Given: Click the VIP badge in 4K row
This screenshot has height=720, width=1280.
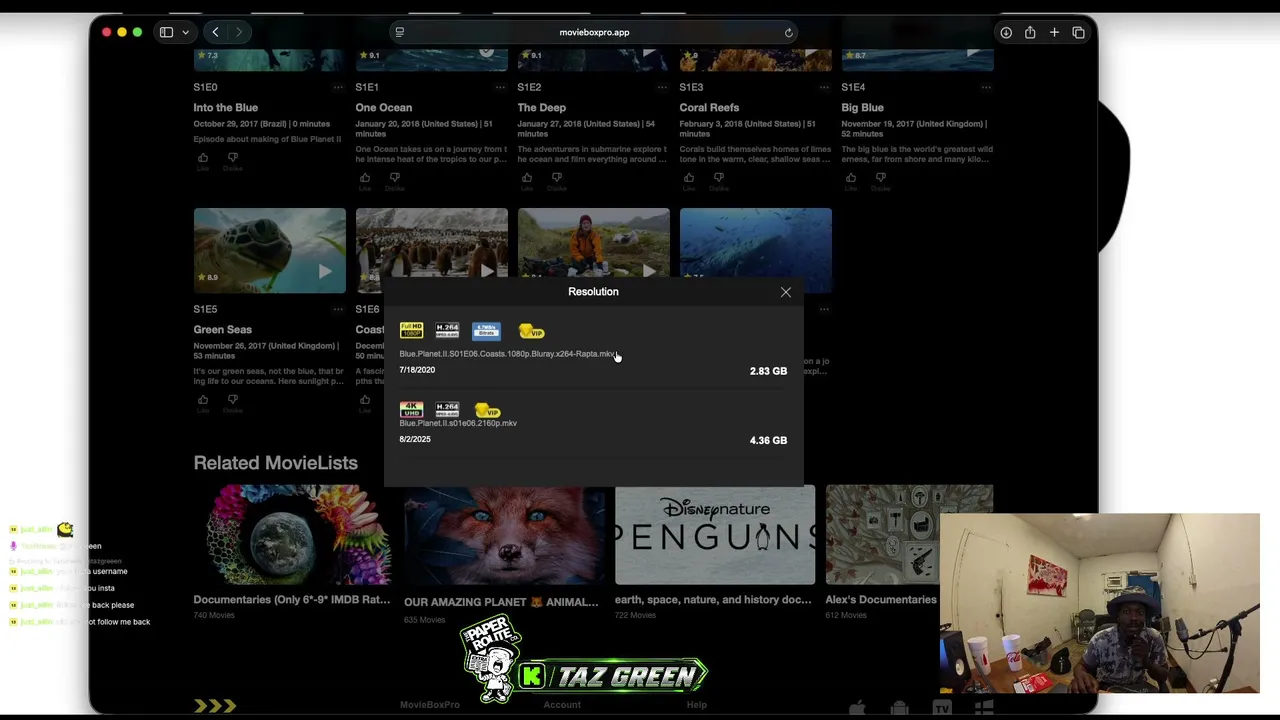Looking at the screenshot, I should [x=487, y=410].
